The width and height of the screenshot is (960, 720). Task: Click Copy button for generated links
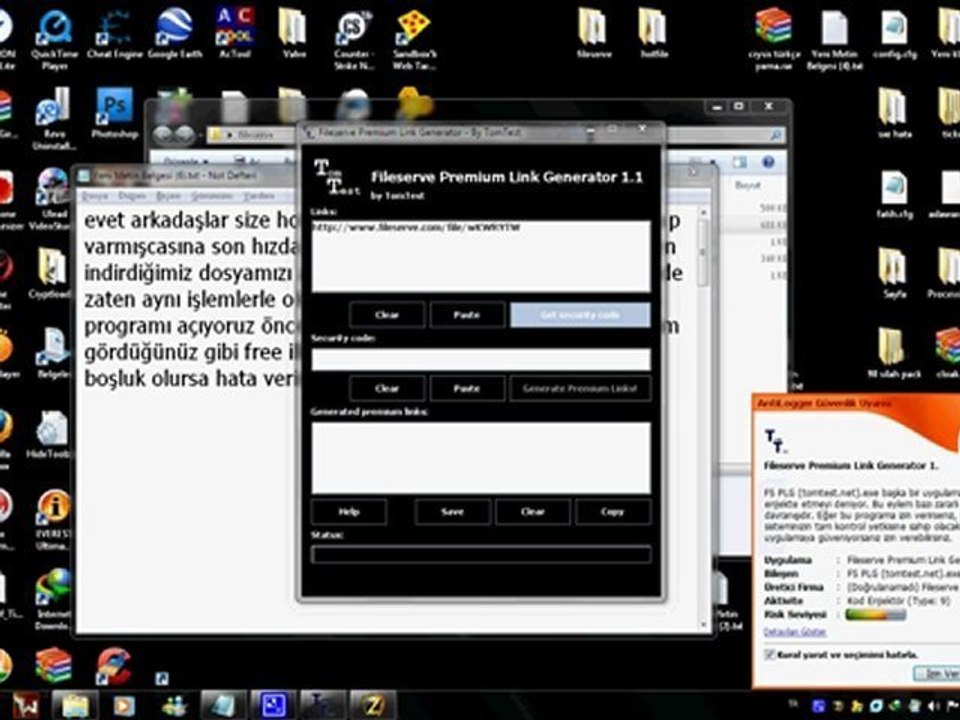click(x=613, y=512)
